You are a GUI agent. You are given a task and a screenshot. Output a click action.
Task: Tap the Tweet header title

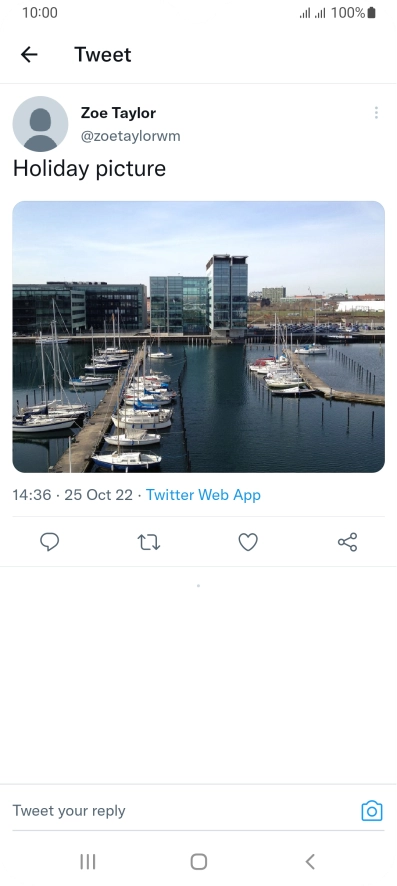(103, 54)
